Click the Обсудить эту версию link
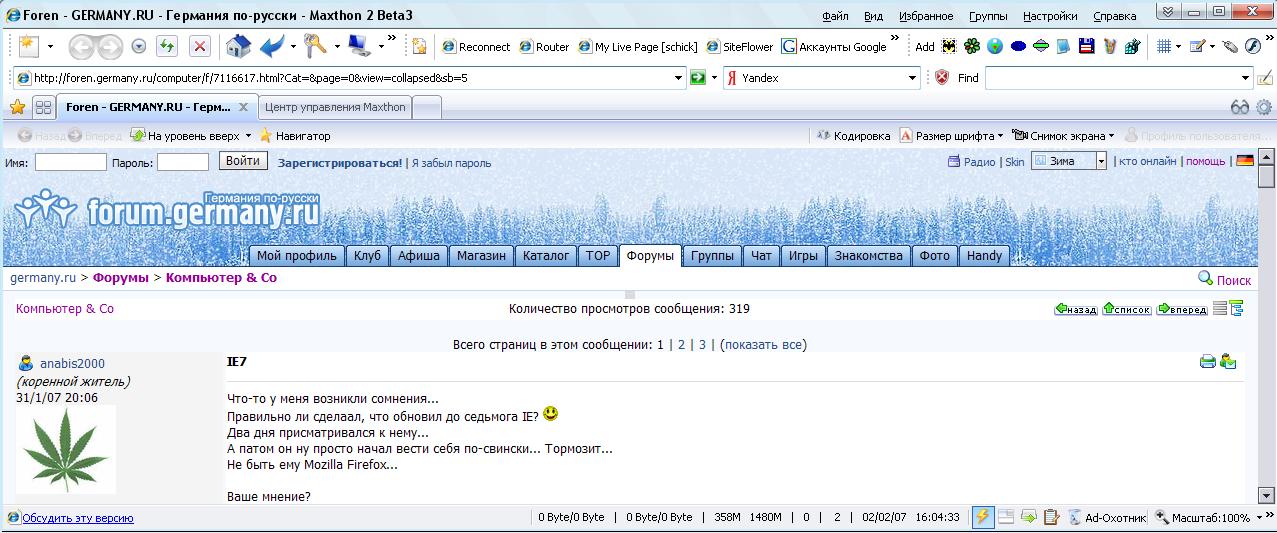 click(77, 518)
